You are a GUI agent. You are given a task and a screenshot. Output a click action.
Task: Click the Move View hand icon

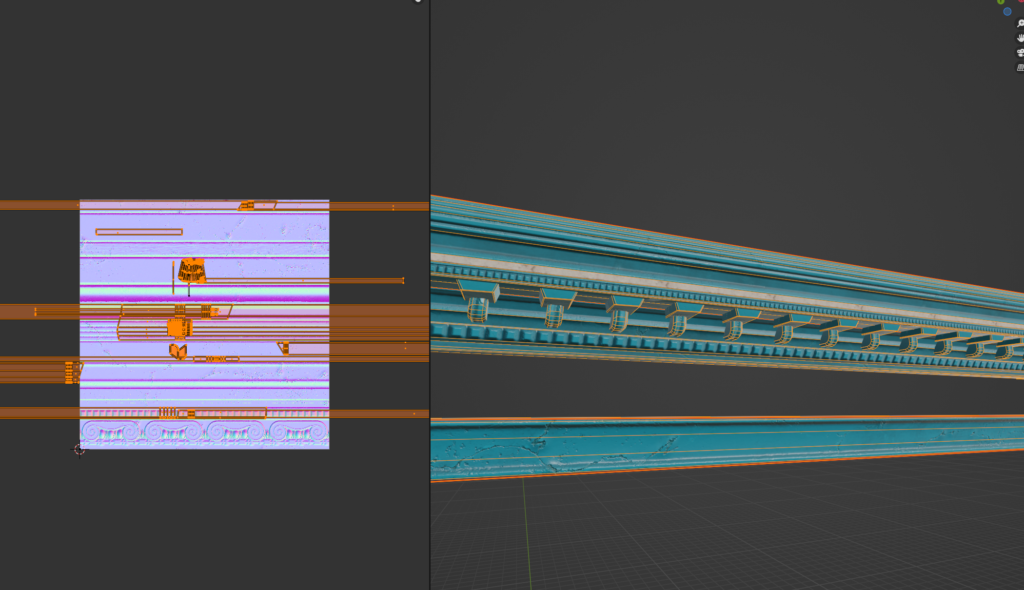tap(1020, 38)
